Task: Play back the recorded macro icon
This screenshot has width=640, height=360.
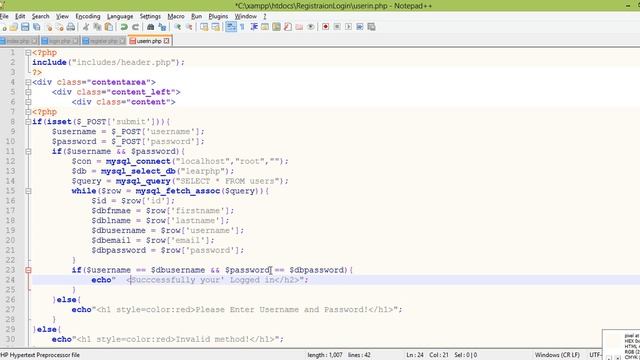Action: coord(348,27)
